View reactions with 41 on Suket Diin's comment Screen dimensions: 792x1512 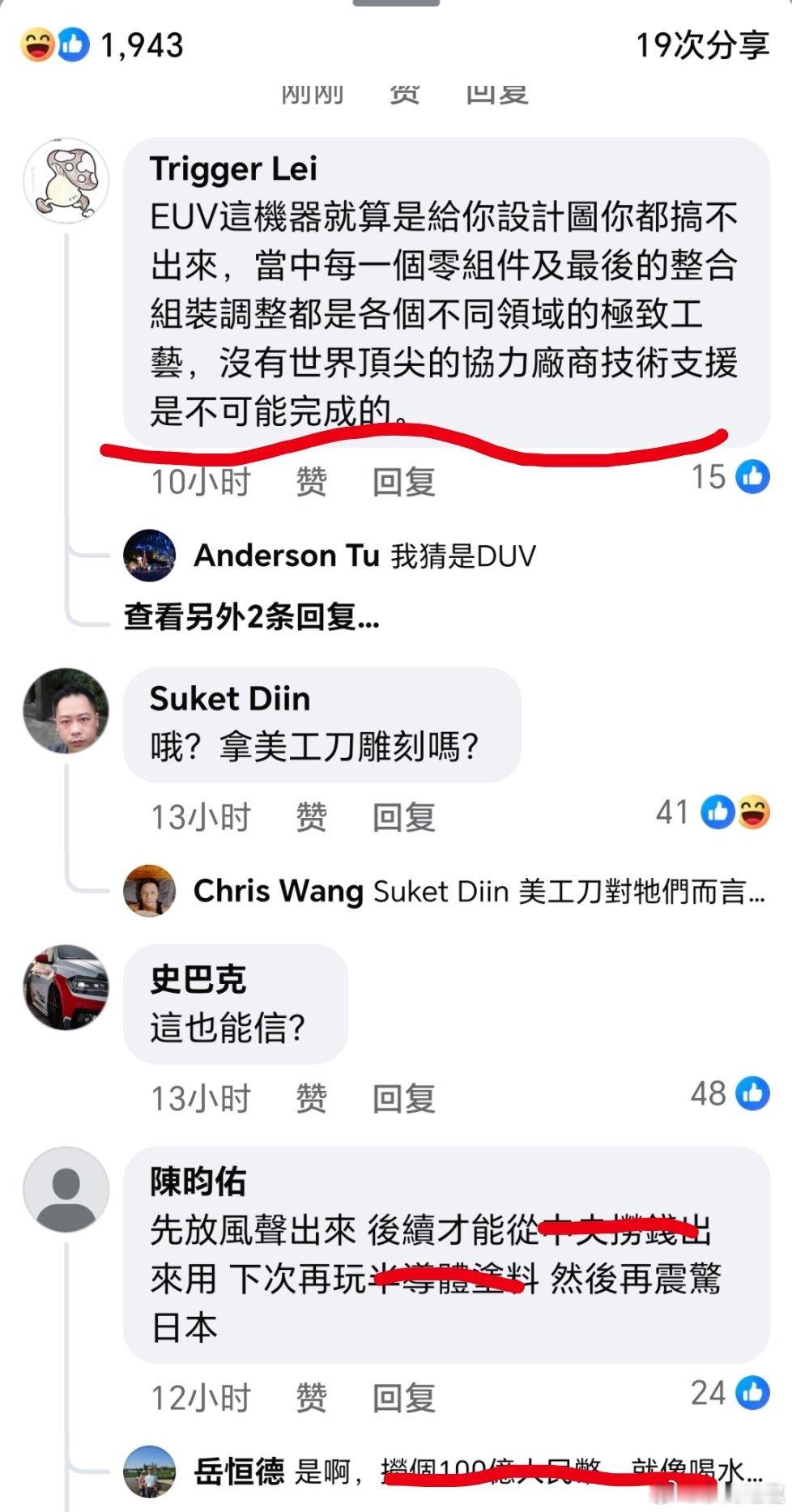pos(713,811)
